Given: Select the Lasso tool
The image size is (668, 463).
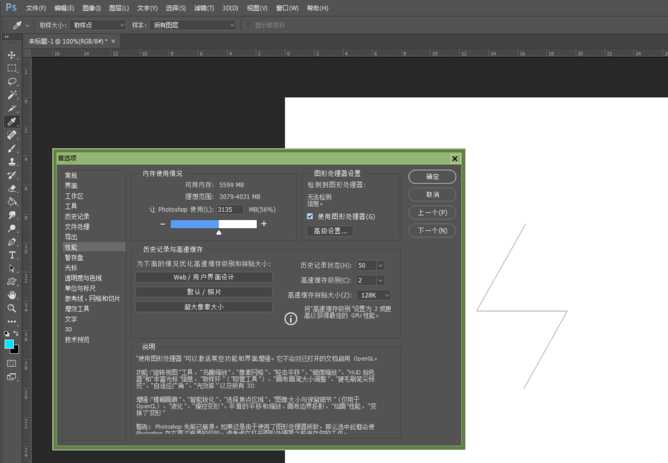Looking at the screenshot, I should 12,81.
